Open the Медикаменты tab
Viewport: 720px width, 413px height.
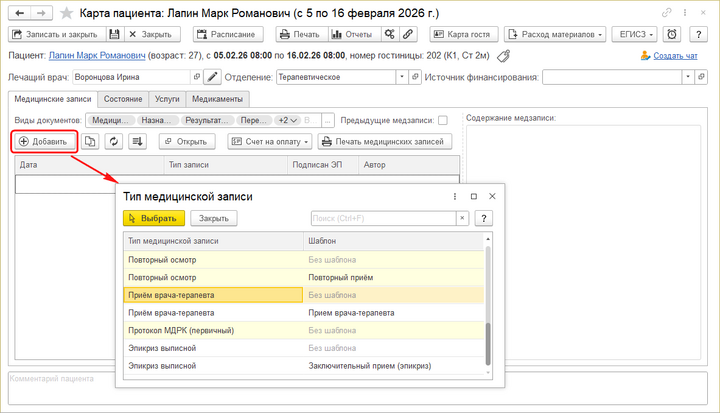pyautogui.click(x=217, y=99)
